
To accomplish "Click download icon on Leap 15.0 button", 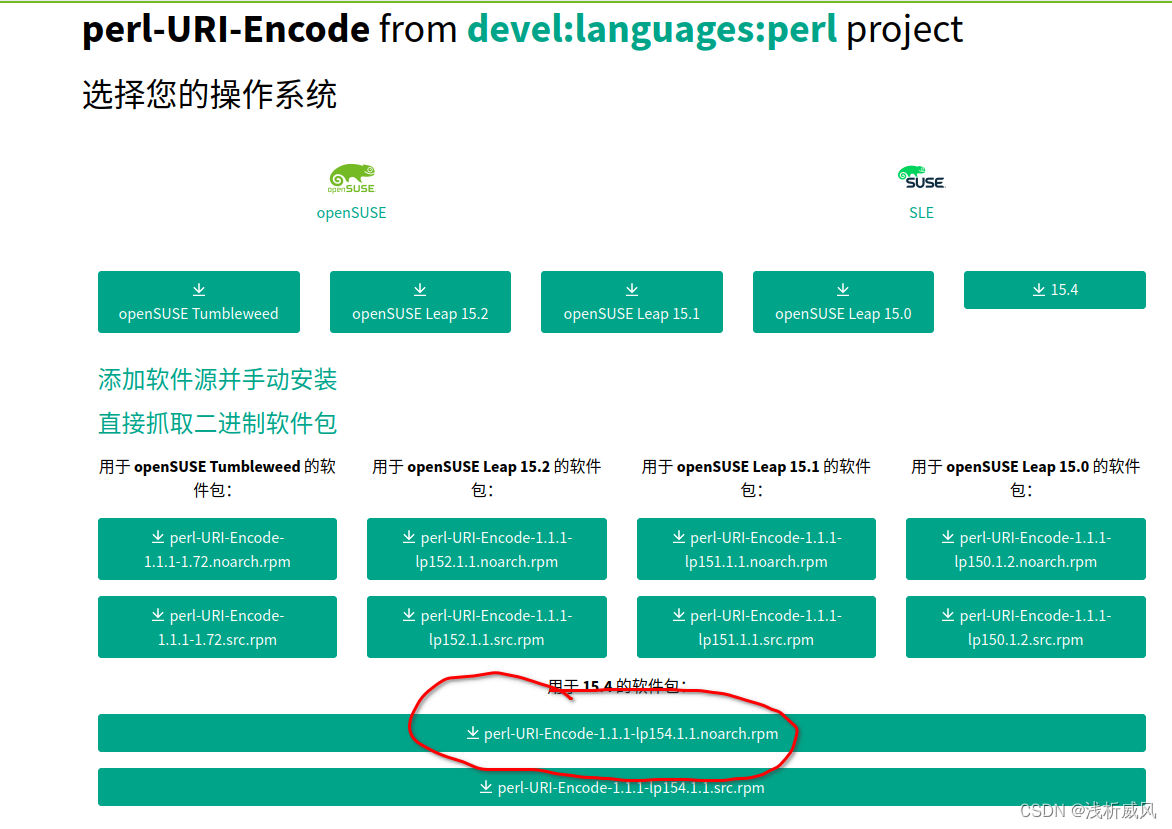I will pos(843,289).
